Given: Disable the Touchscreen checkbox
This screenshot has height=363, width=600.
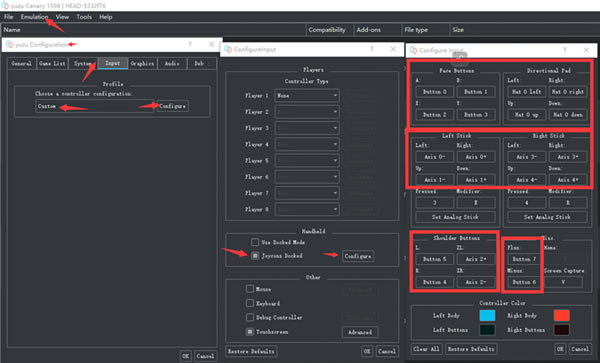Looking at the screenshot, I should [250, 332].
